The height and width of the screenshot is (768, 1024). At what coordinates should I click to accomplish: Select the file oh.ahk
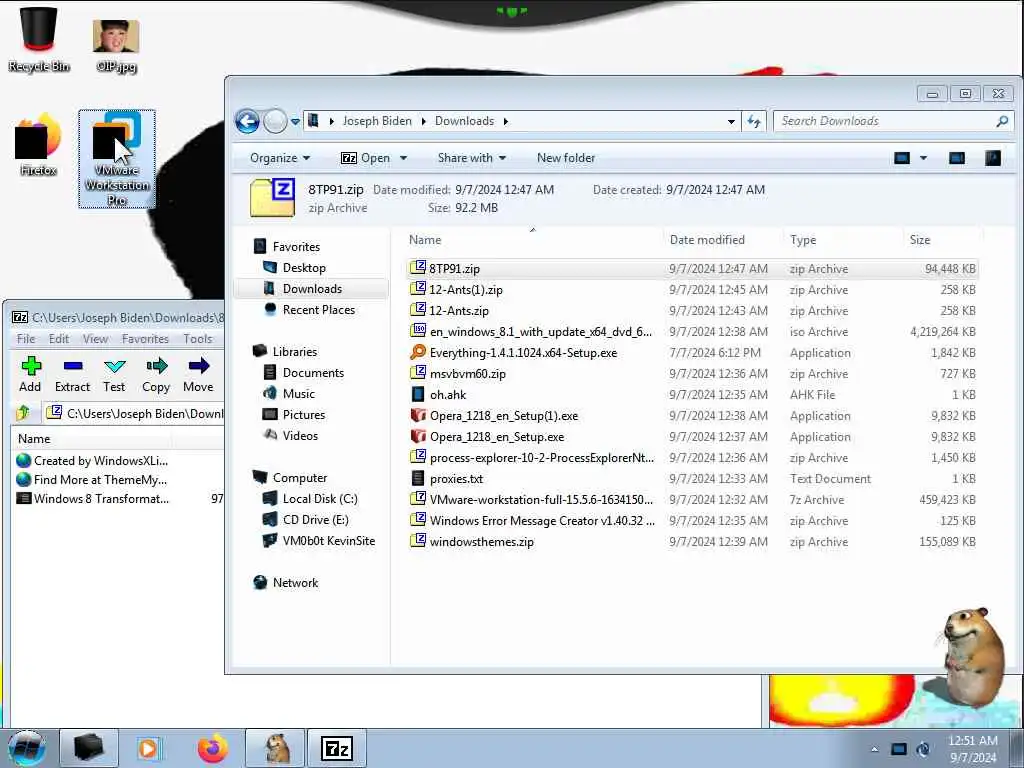(x=692, y=394)
